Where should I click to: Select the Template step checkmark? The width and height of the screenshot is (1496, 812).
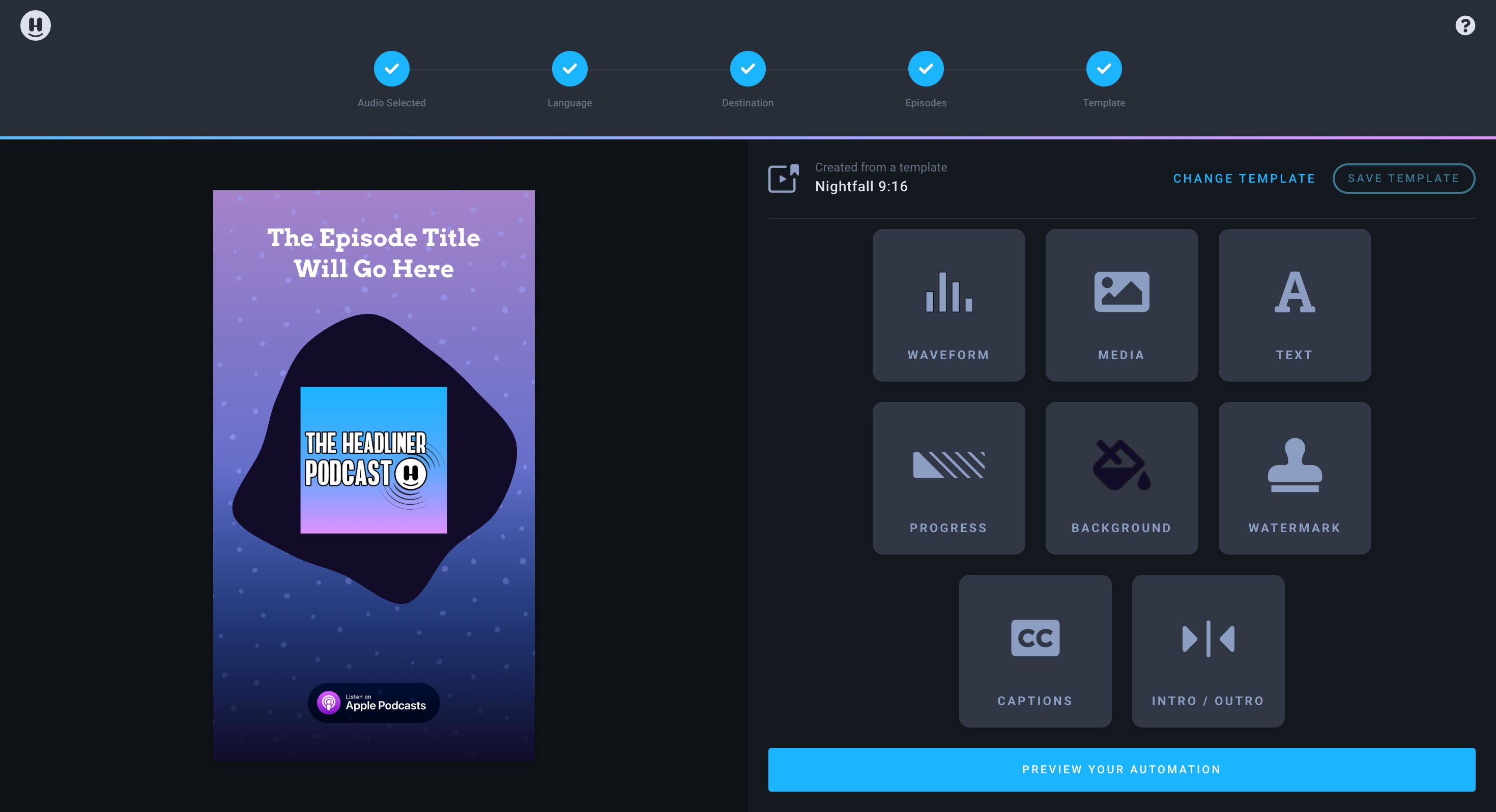pos(1103,69)
